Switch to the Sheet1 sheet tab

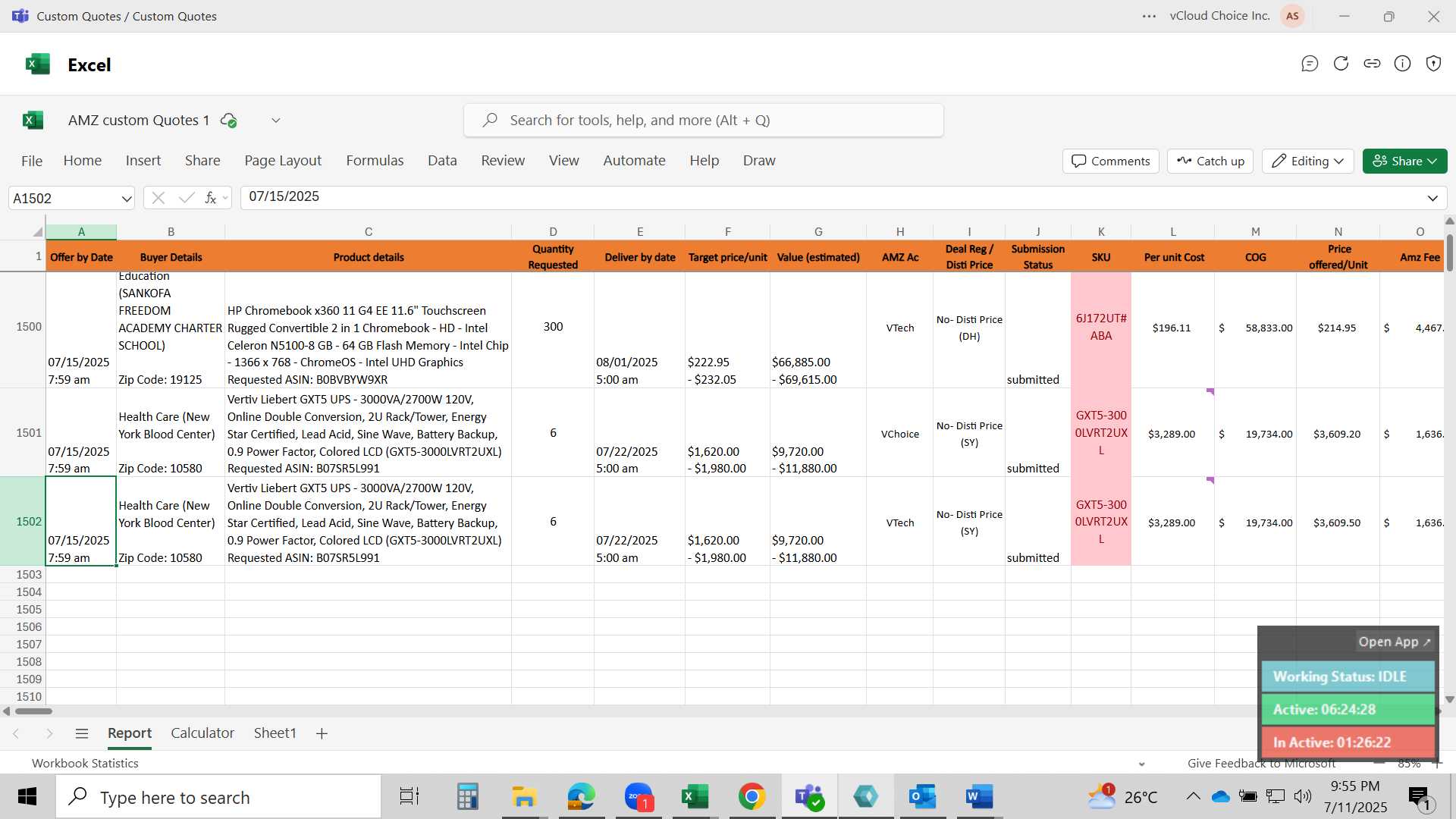275,733
